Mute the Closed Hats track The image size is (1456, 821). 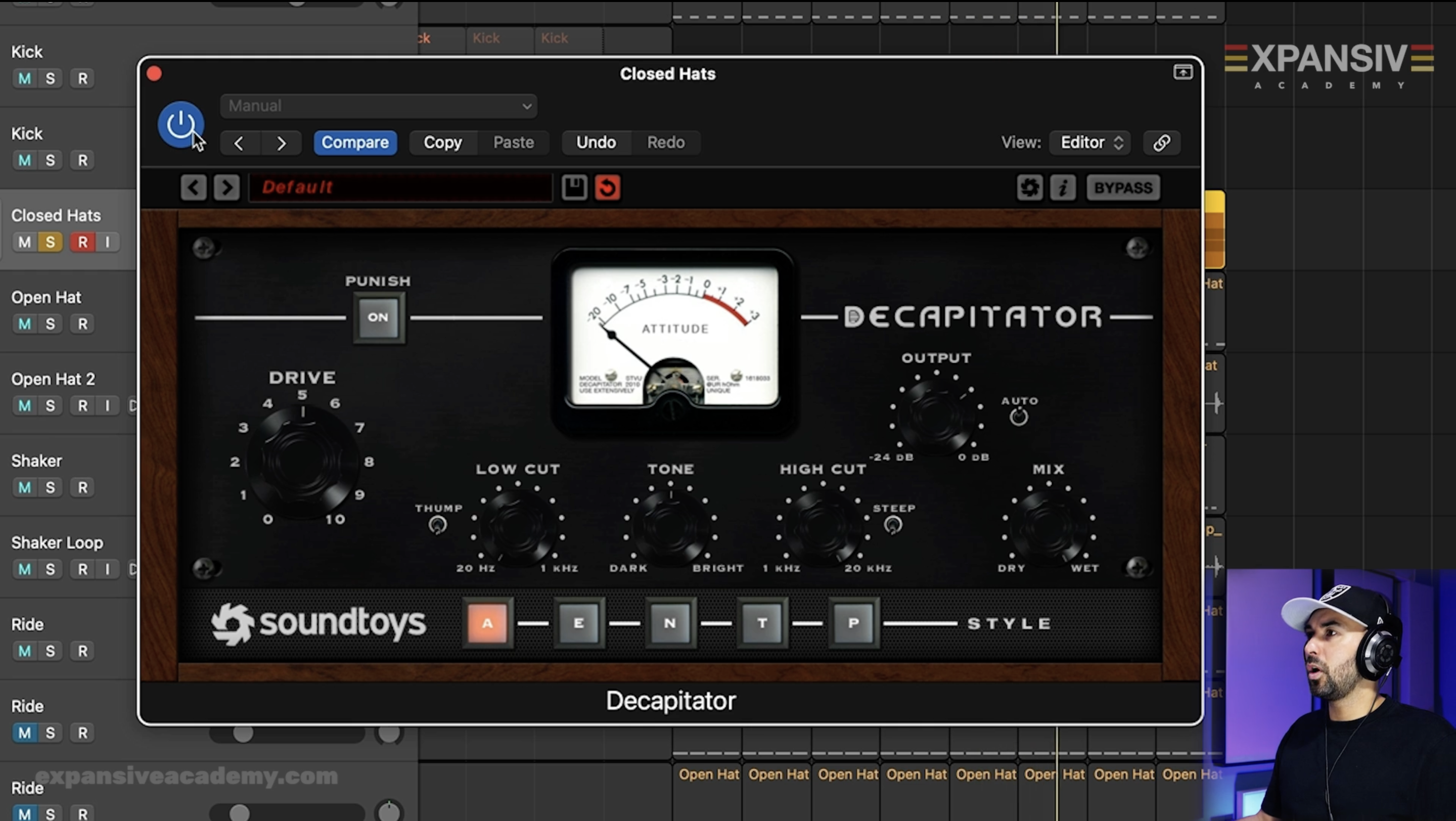click(25, 242)
